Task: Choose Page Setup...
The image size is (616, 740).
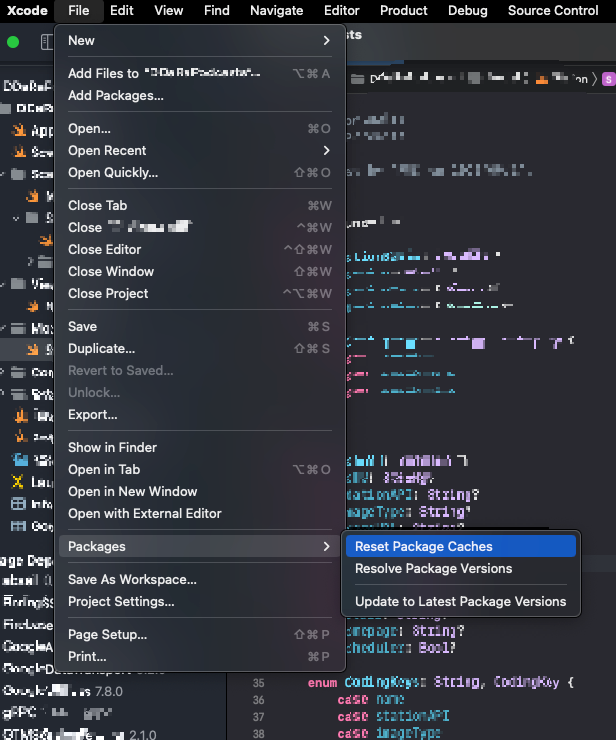Action: (200, 634)
